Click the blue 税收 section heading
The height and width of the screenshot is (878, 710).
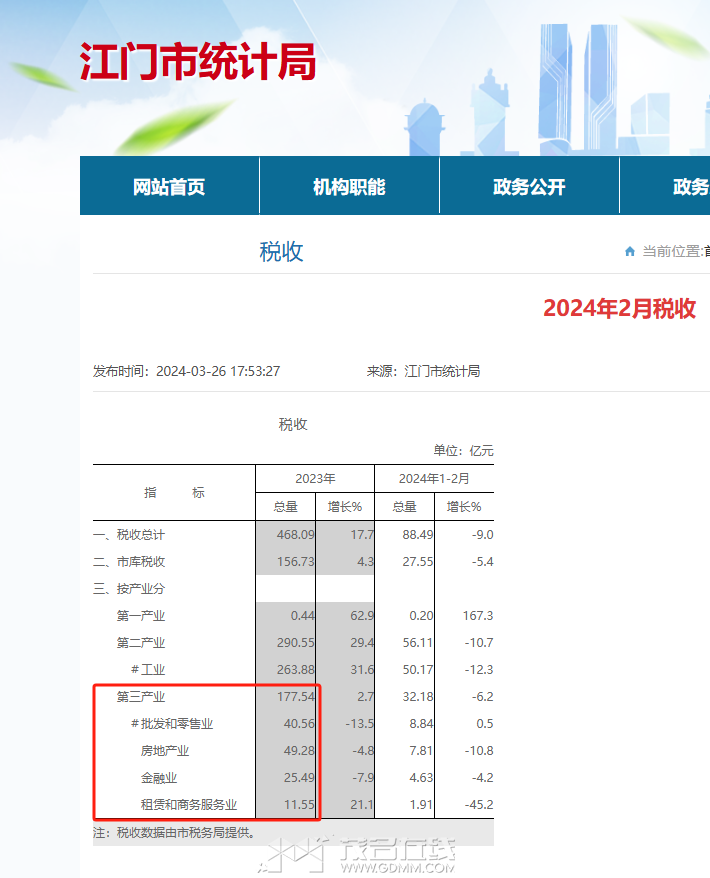(x=281, y=251)
